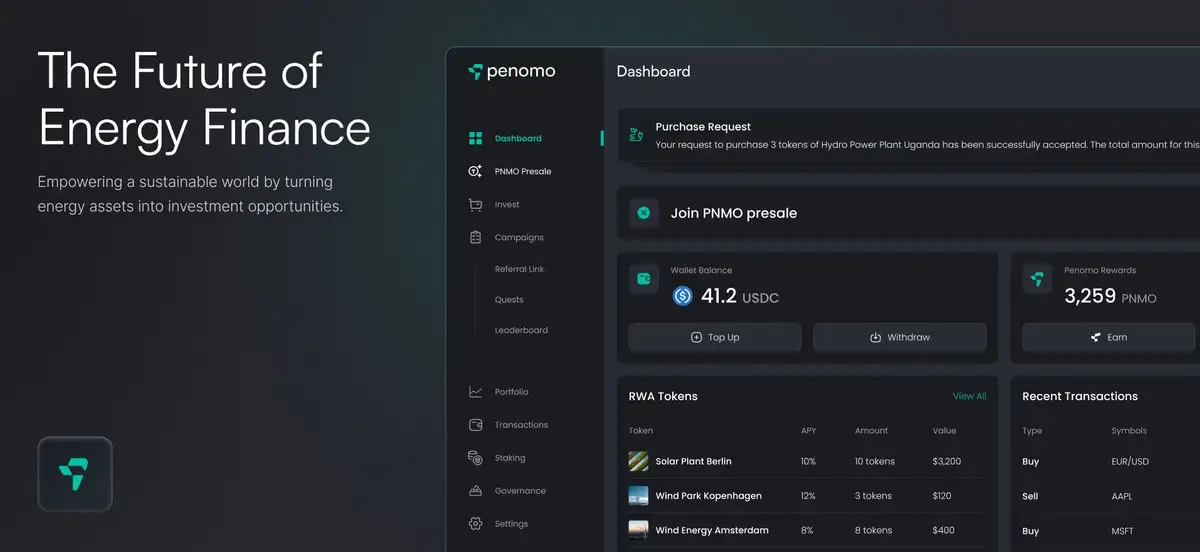
Task: Open the Transactions menu item
Action: tap(521, 425)
